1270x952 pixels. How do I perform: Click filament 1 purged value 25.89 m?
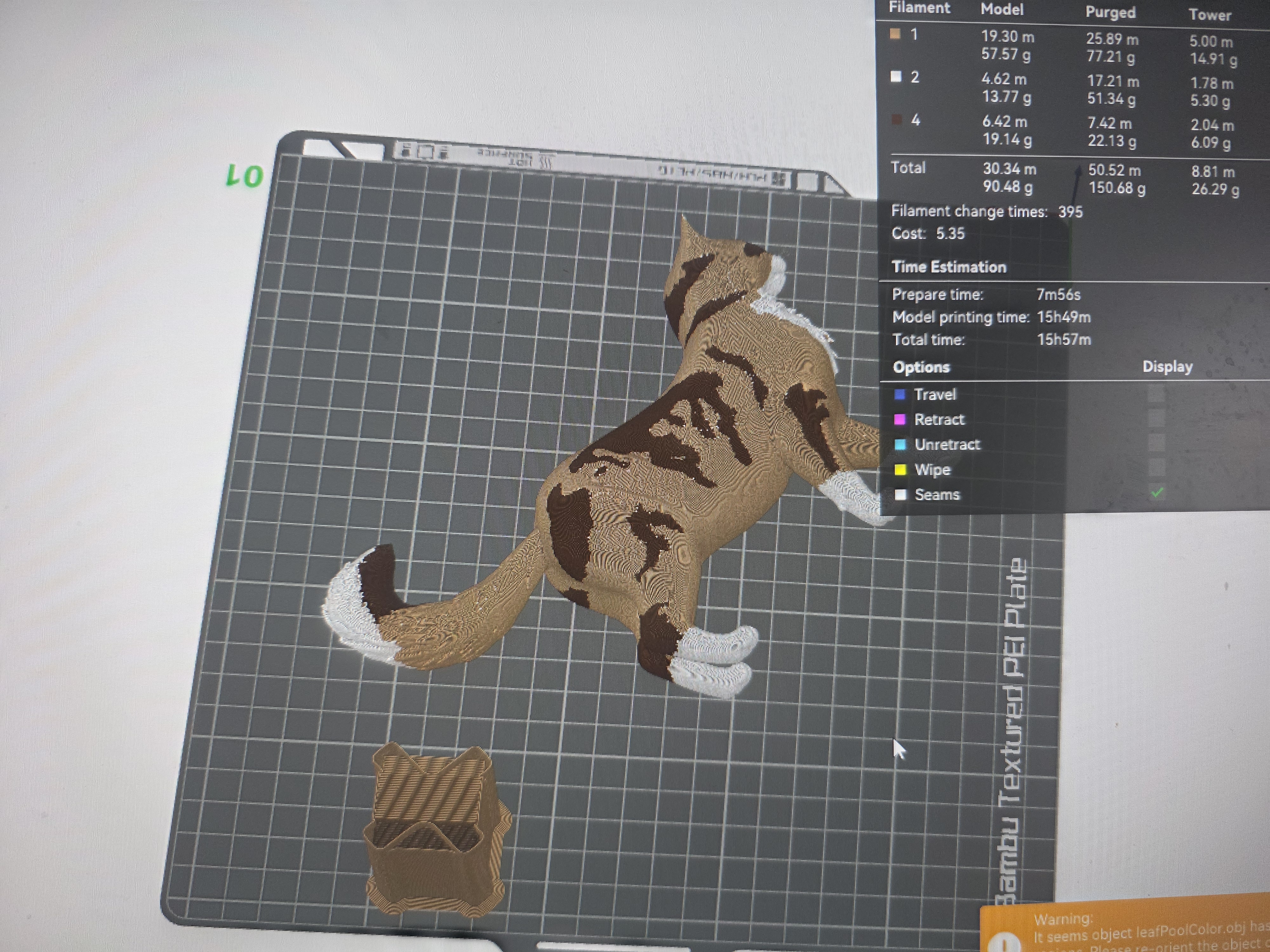point(1112,39)
